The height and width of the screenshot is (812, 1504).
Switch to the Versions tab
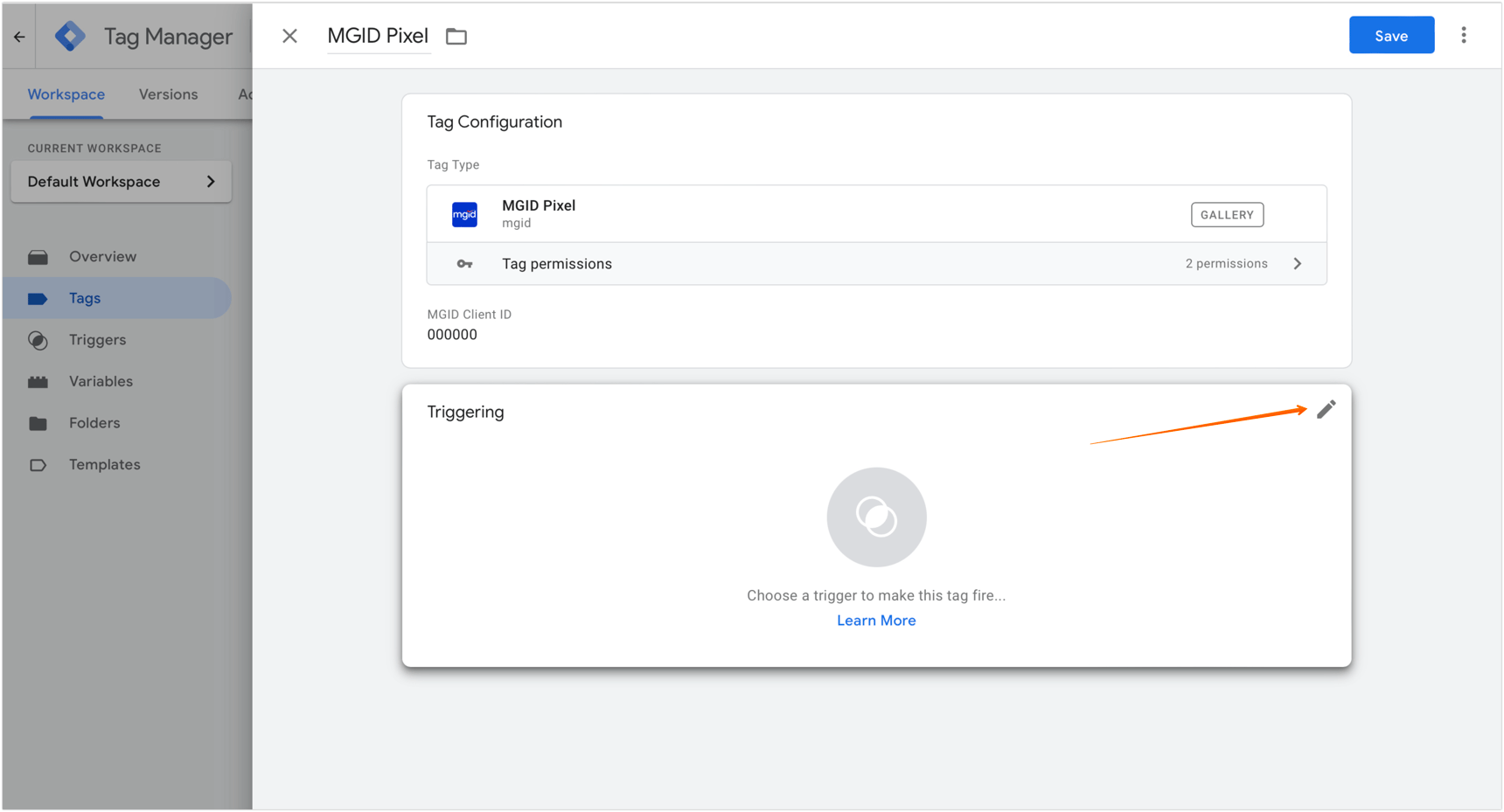coord(168,94)
